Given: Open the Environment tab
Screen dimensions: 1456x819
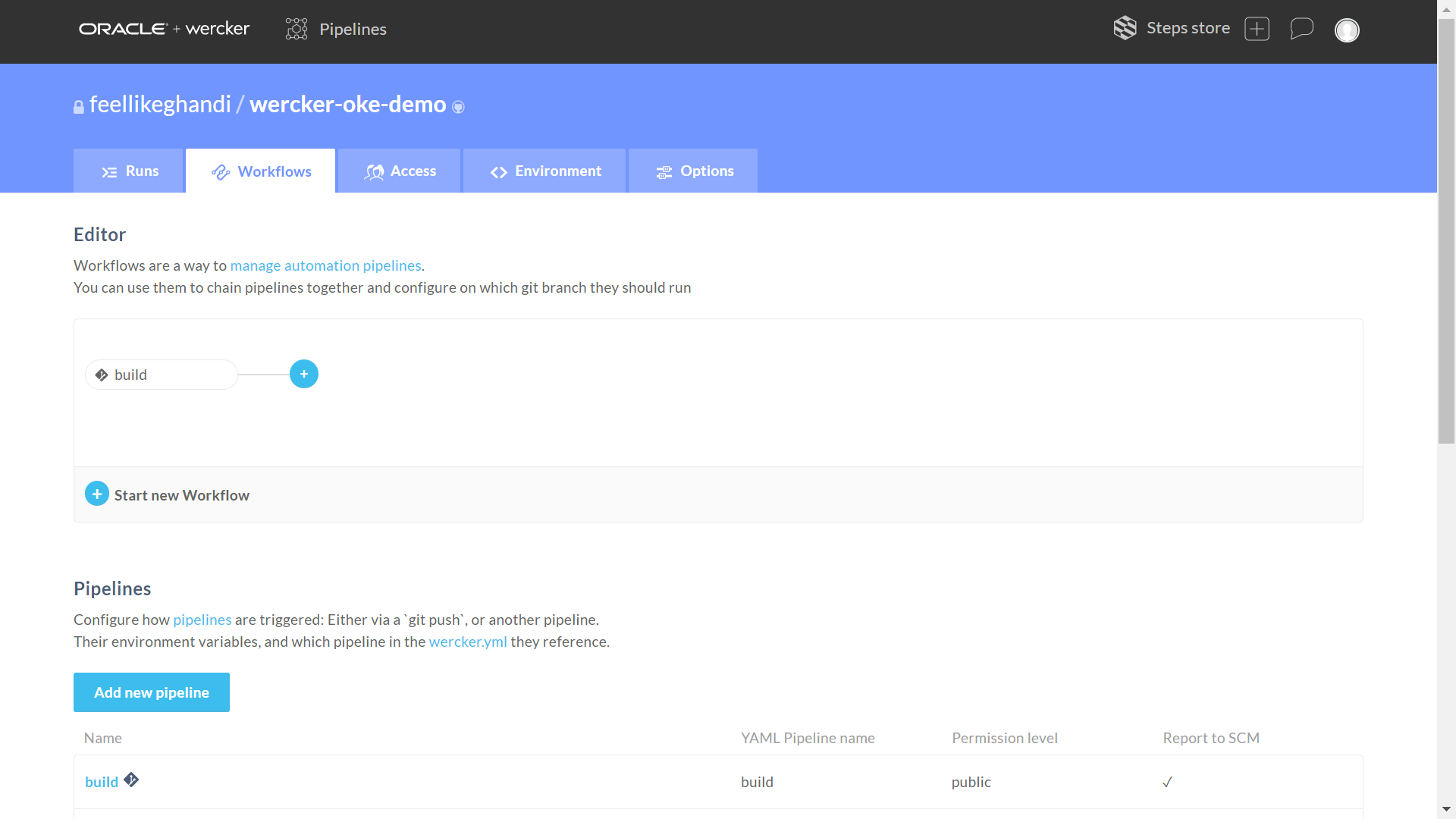Looking at the screenshot, I should (545, 171).
